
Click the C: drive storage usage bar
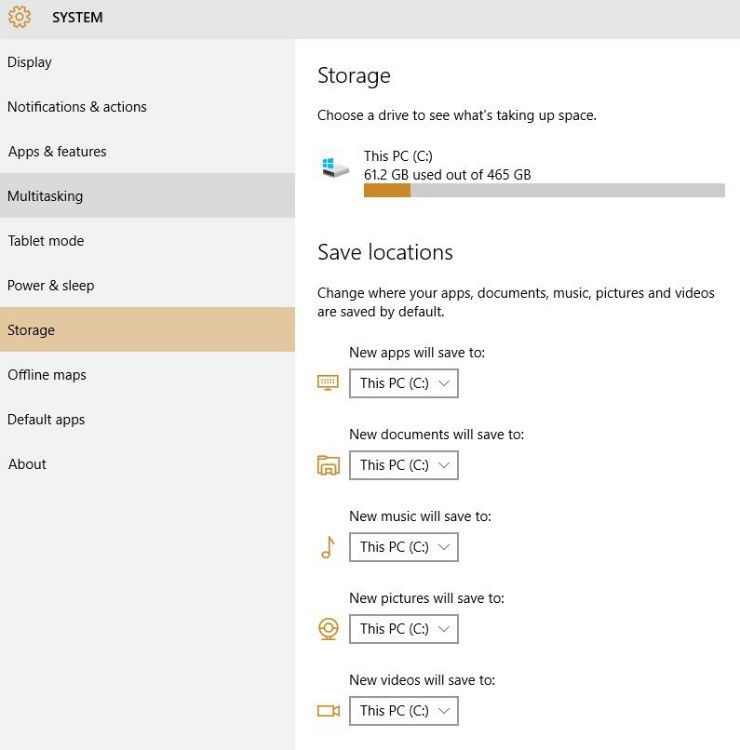(x=543, y=190)
